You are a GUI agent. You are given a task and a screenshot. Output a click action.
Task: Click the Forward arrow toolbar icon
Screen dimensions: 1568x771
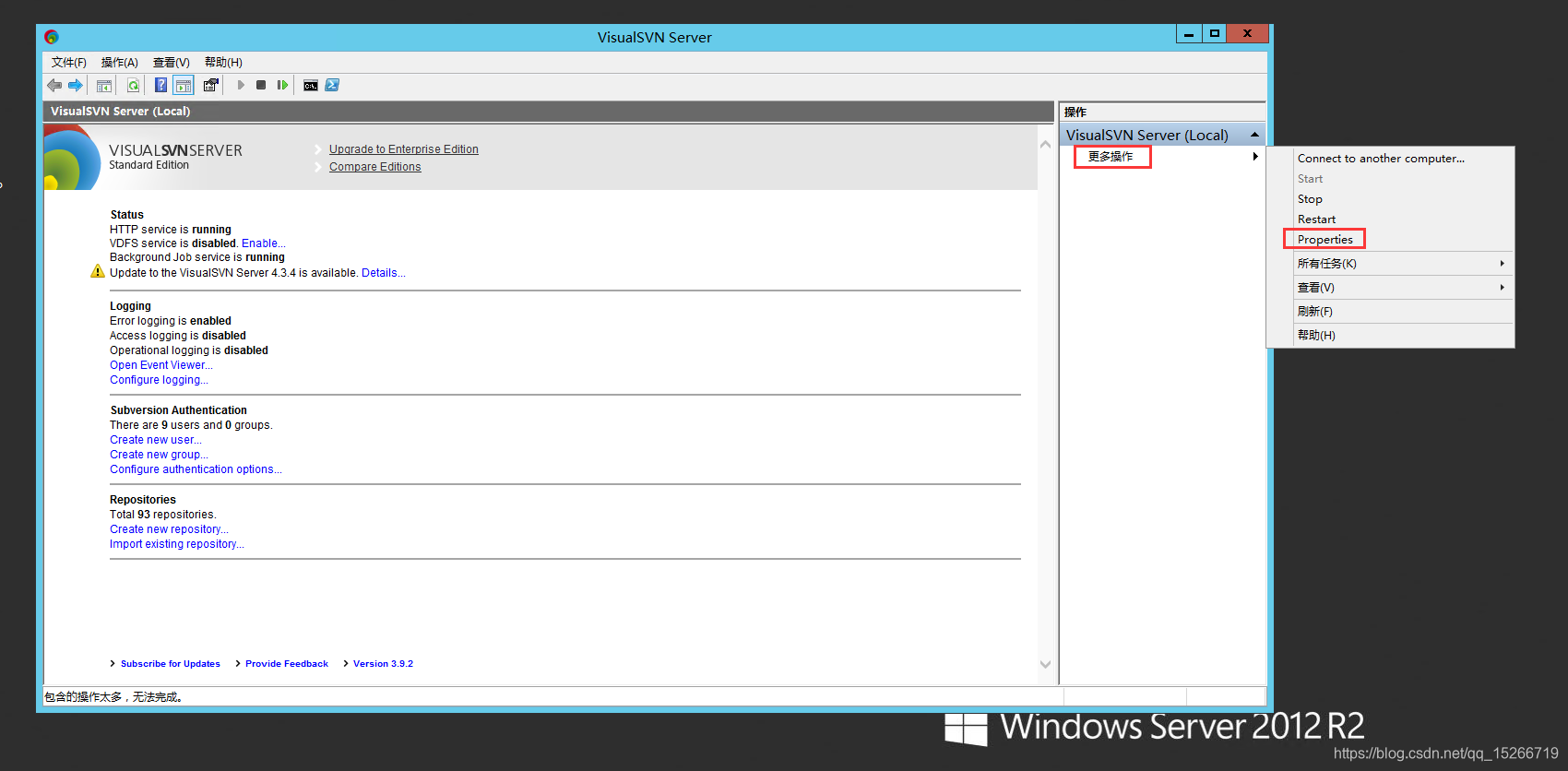tap(76, 85)
